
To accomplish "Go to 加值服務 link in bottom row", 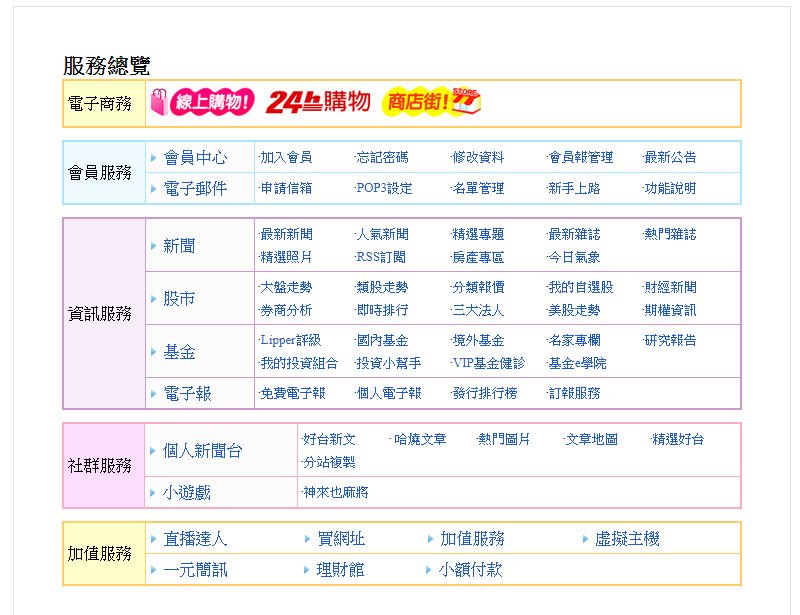I will click(x=472, y=539).
